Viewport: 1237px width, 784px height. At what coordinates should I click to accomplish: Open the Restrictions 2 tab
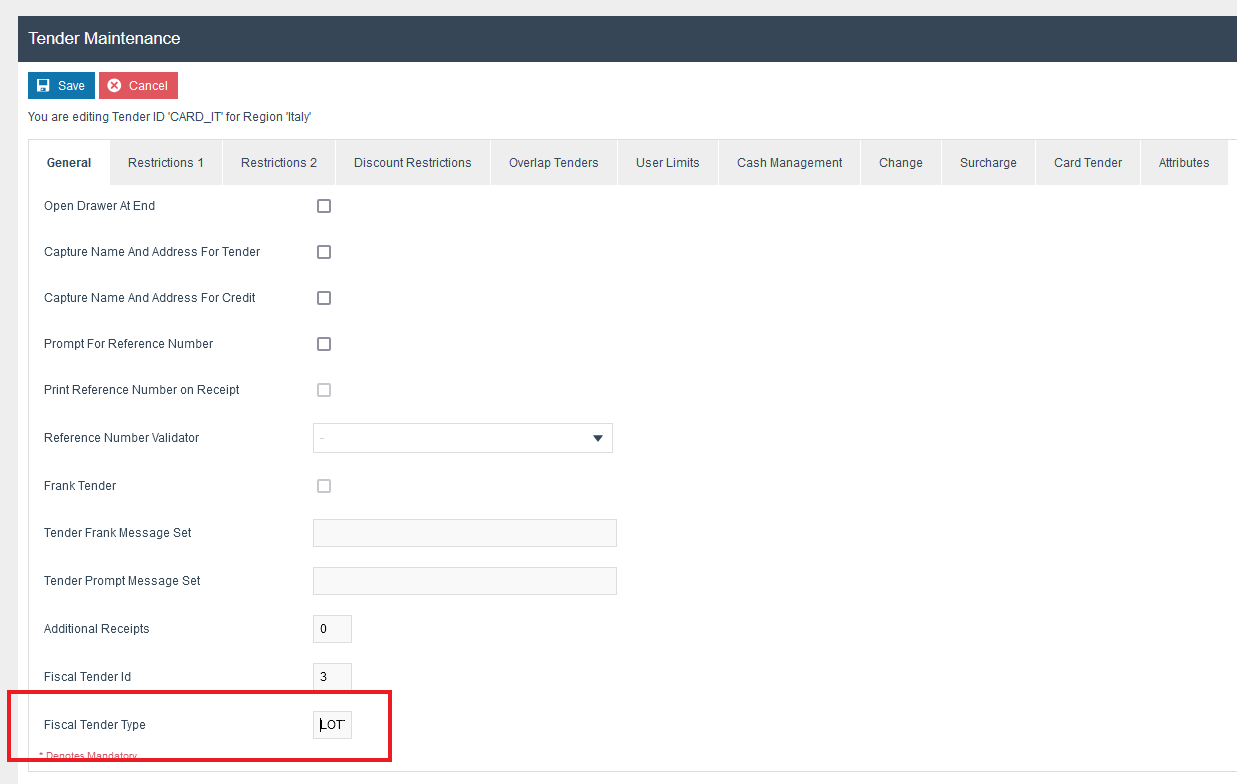click(279, 163)
